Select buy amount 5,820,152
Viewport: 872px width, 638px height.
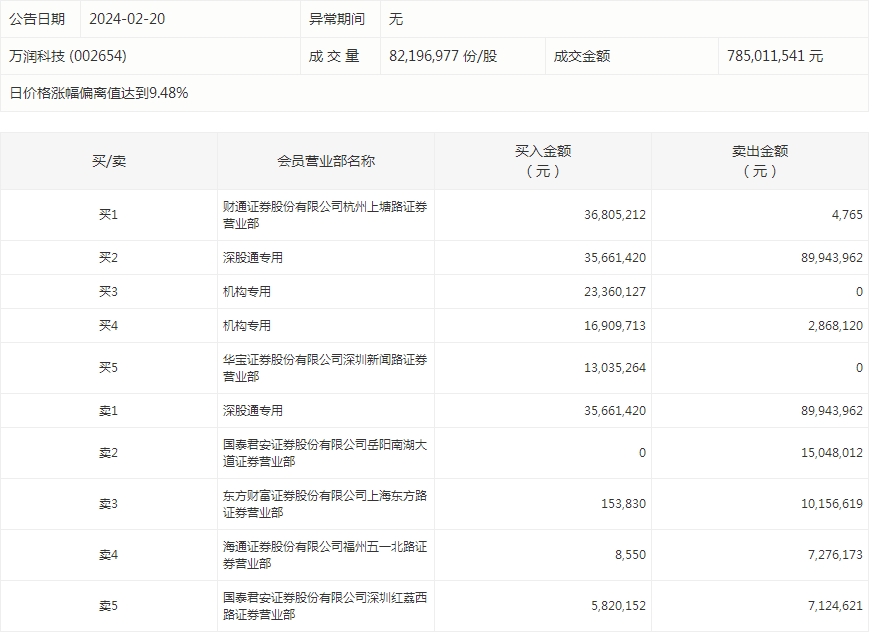coord(618,606)
